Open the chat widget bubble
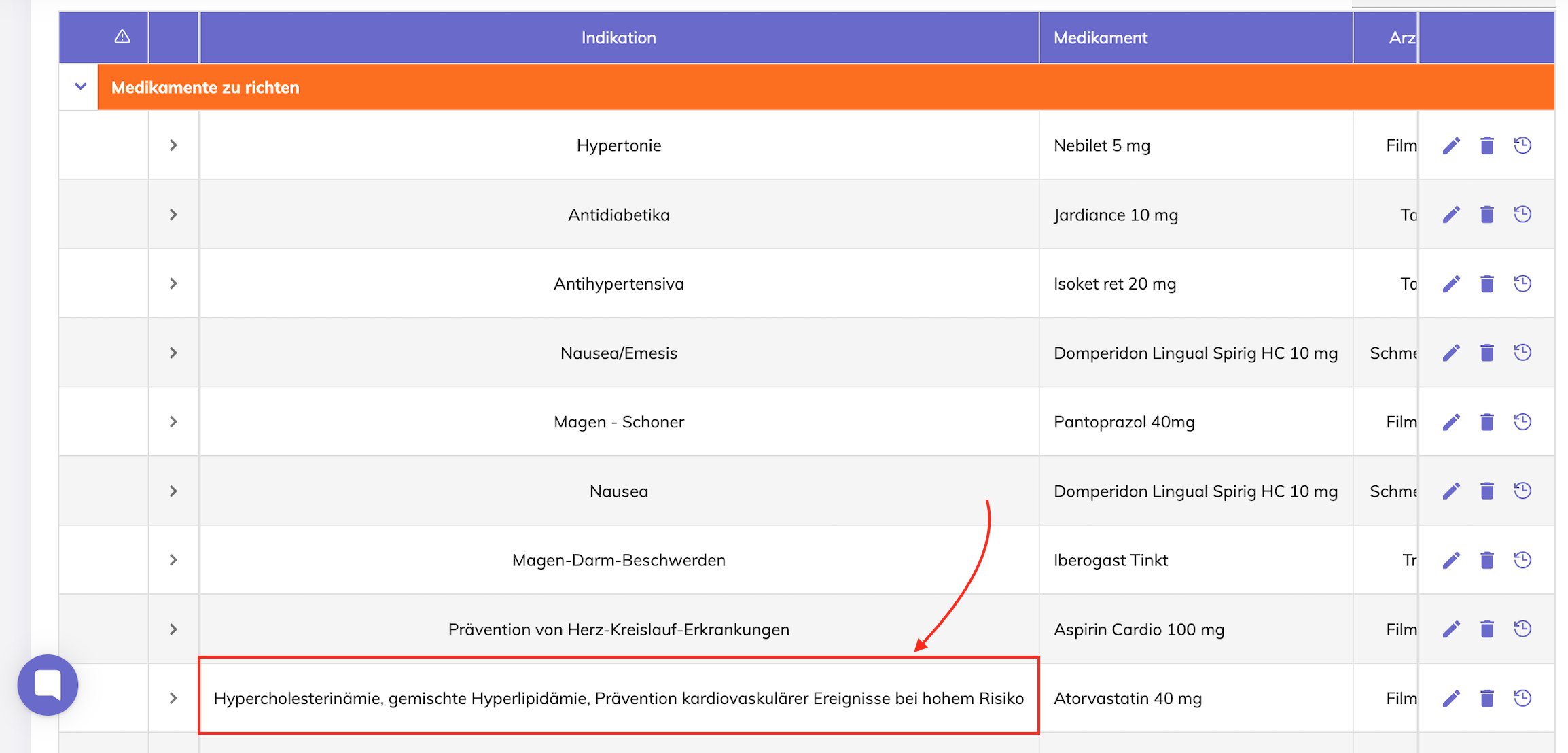The image size is (1568, 753). point(48,684)
